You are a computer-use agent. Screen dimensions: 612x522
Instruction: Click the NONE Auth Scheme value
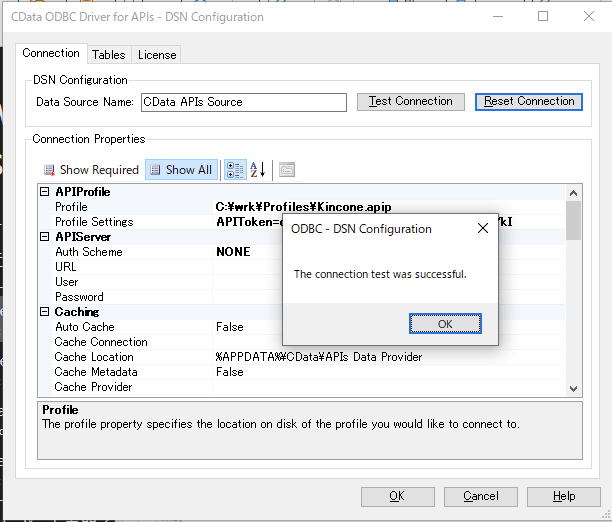click(233, 252)
